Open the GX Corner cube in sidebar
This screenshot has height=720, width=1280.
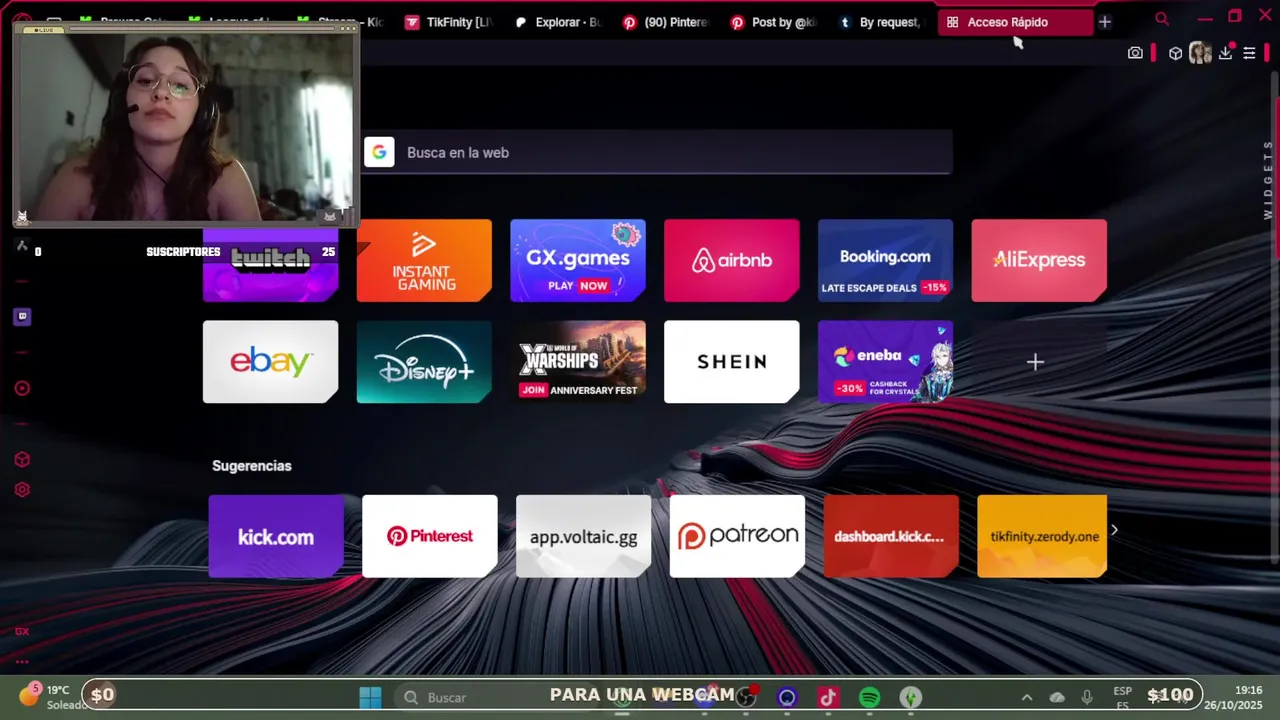click(22, 459)
